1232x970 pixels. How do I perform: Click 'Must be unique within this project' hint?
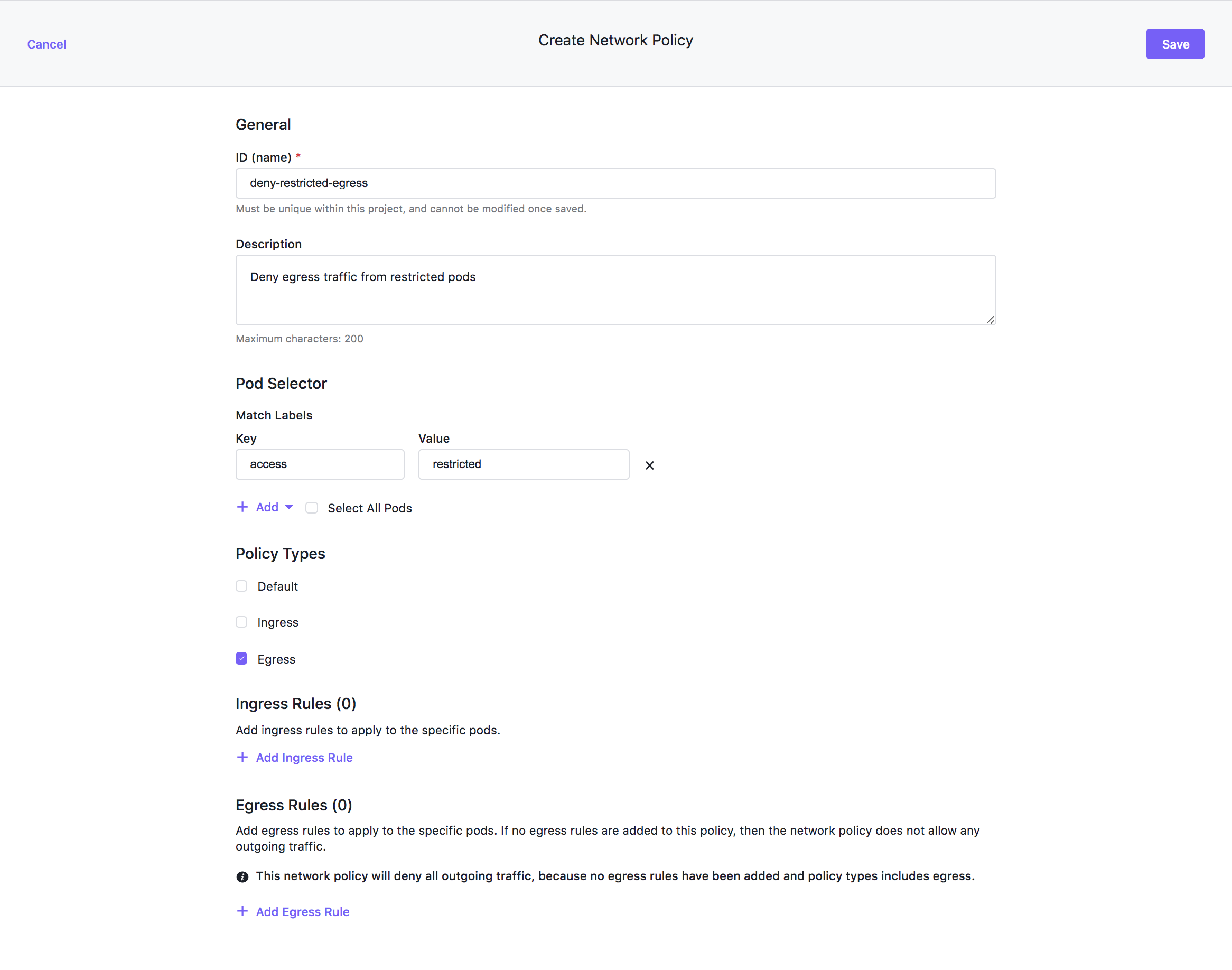tap(411, 209)
